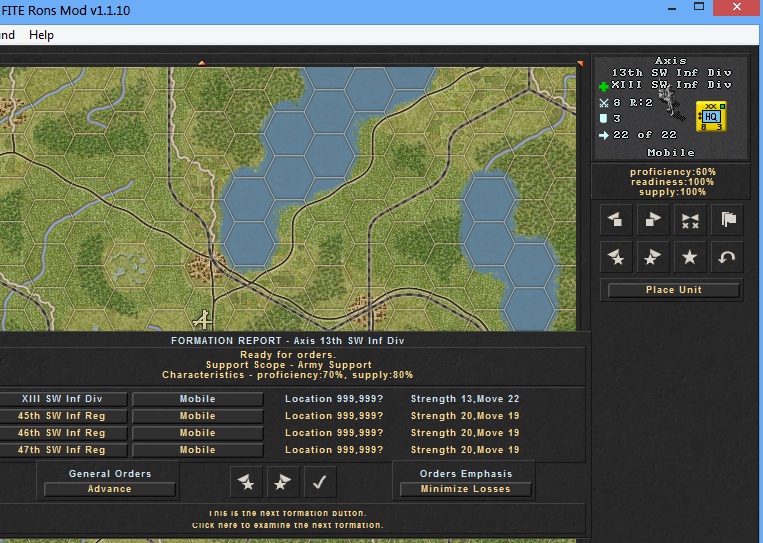763x543 pixels.
Task: Change Mobile status for 46th SW Inf Reg
Action: point(198,433)
